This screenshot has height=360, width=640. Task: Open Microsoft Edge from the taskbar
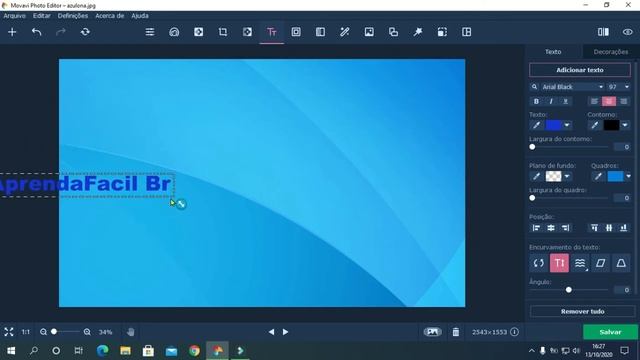tap(102, 351)
